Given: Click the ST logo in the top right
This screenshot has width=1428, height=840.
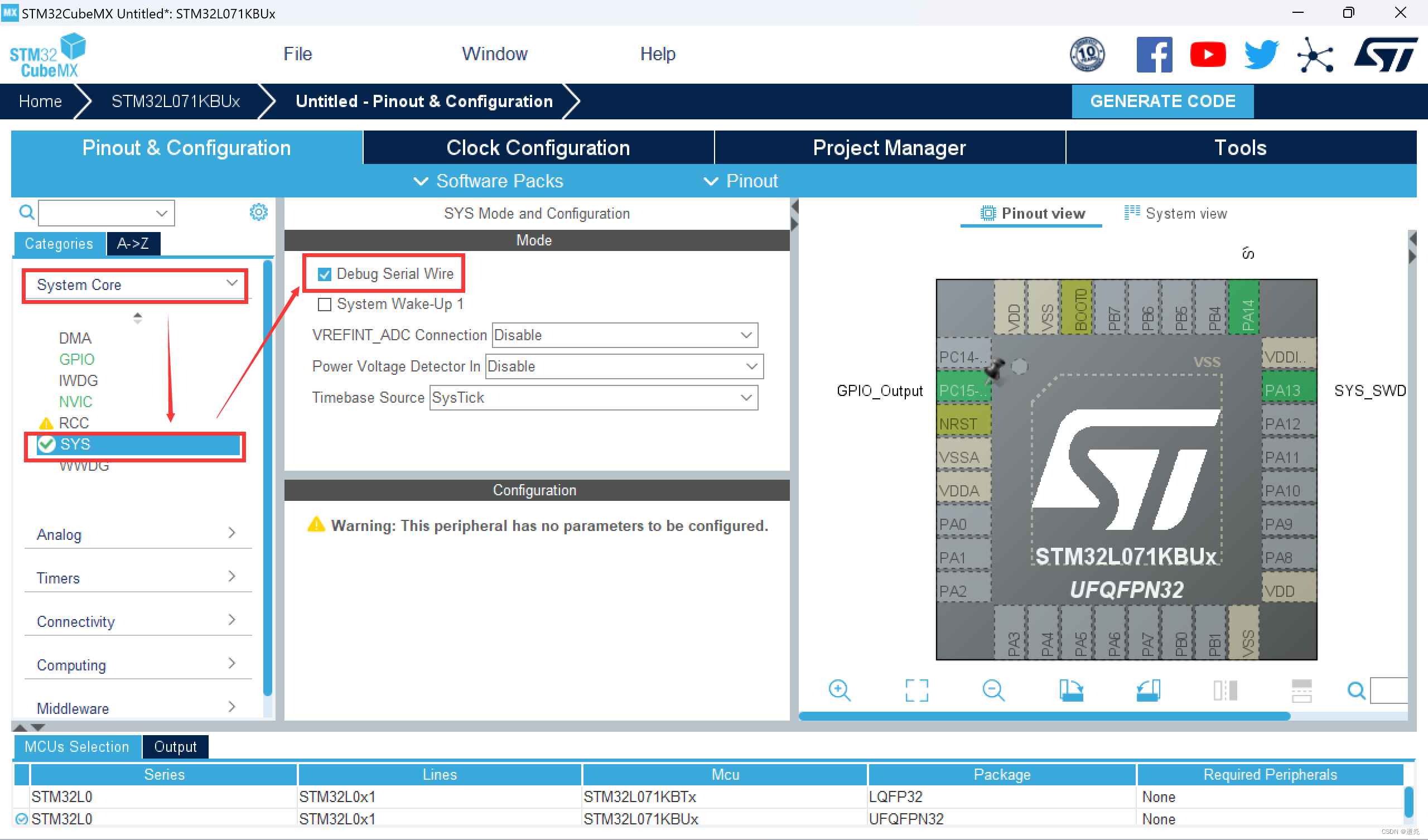Looking at the screenshot, I should click(1386, 55).
